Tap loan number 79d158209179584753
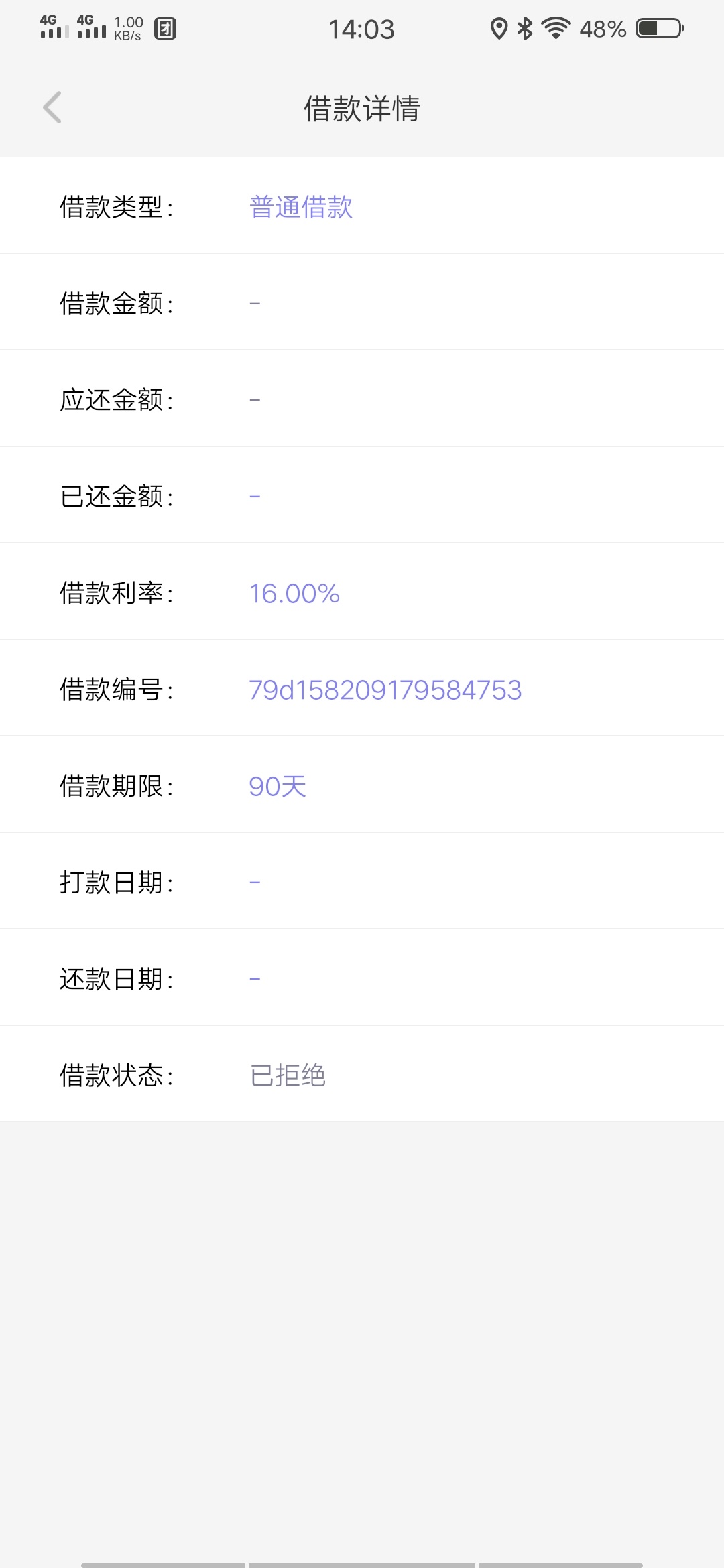This screenshot has width=724, height=1568. 385,690
